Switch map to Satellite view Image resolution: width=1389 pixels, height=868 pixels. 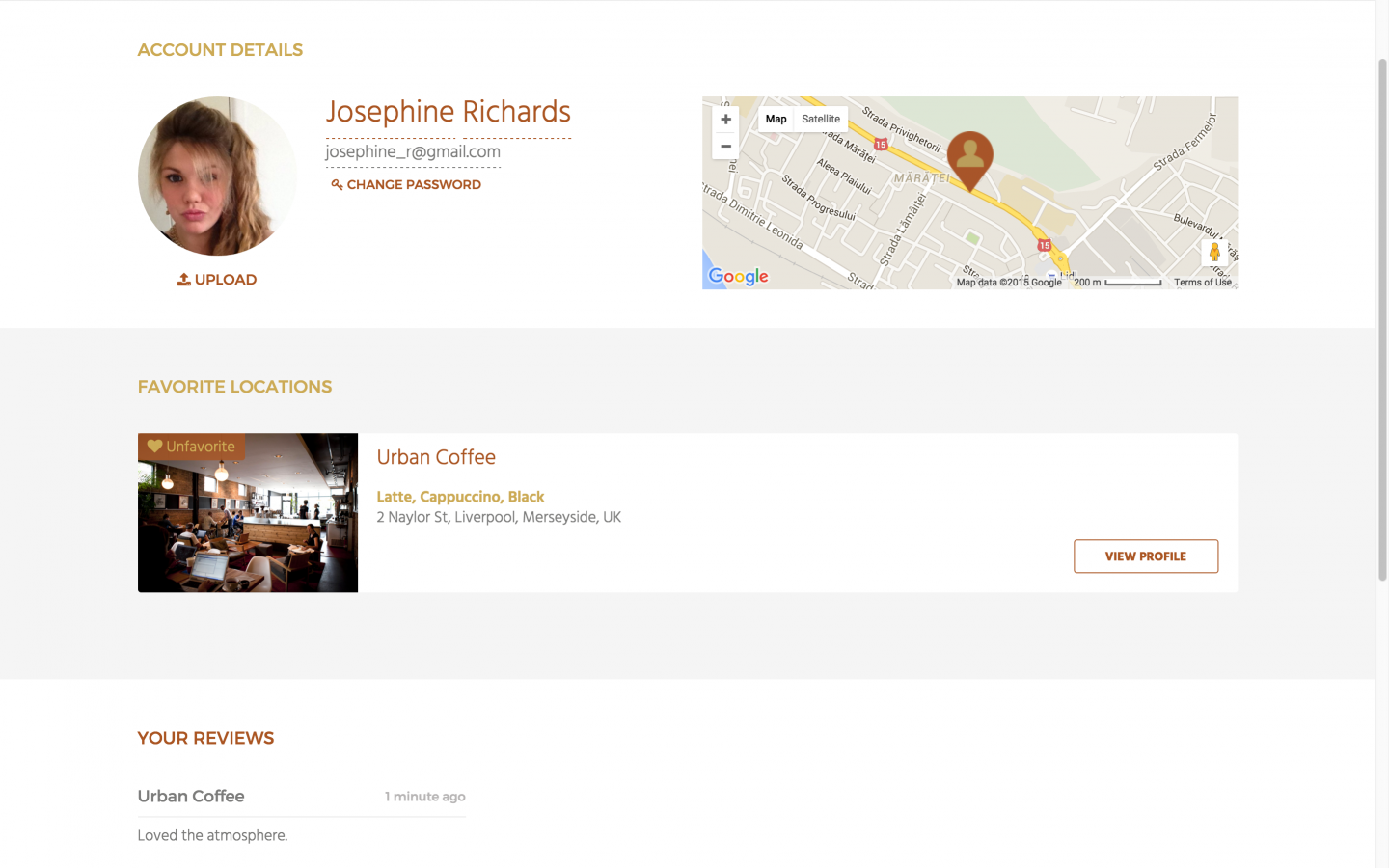pyautogui.click(x=821, y=120)
